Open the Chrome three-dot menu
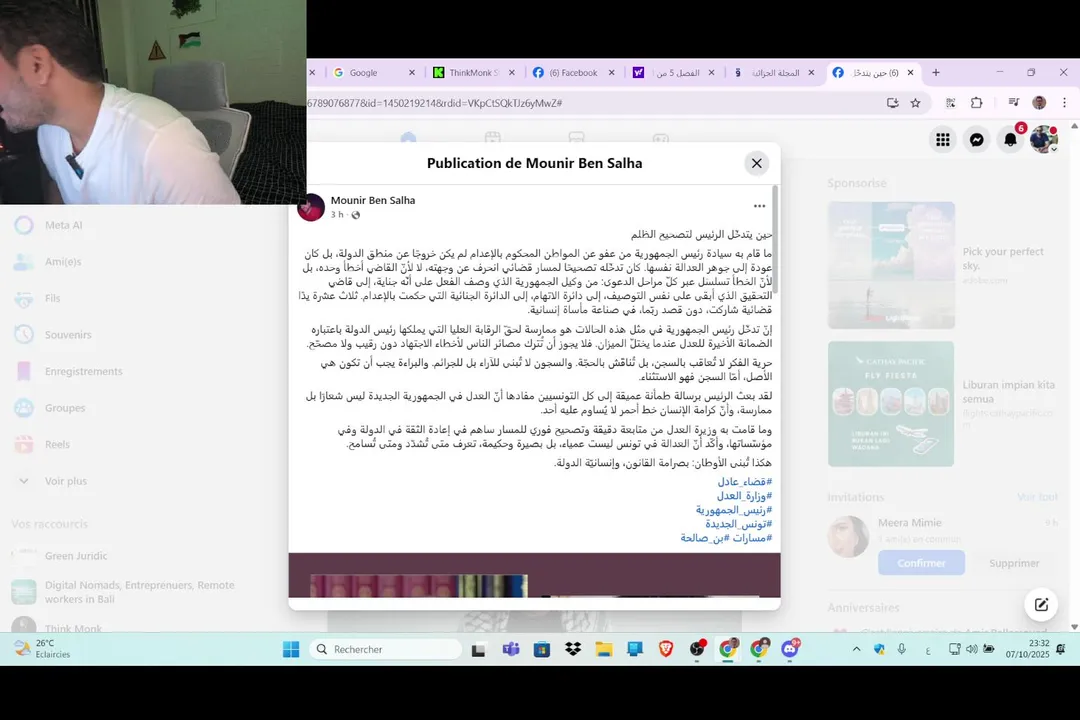1080x720 pixels. (1064, 103)
